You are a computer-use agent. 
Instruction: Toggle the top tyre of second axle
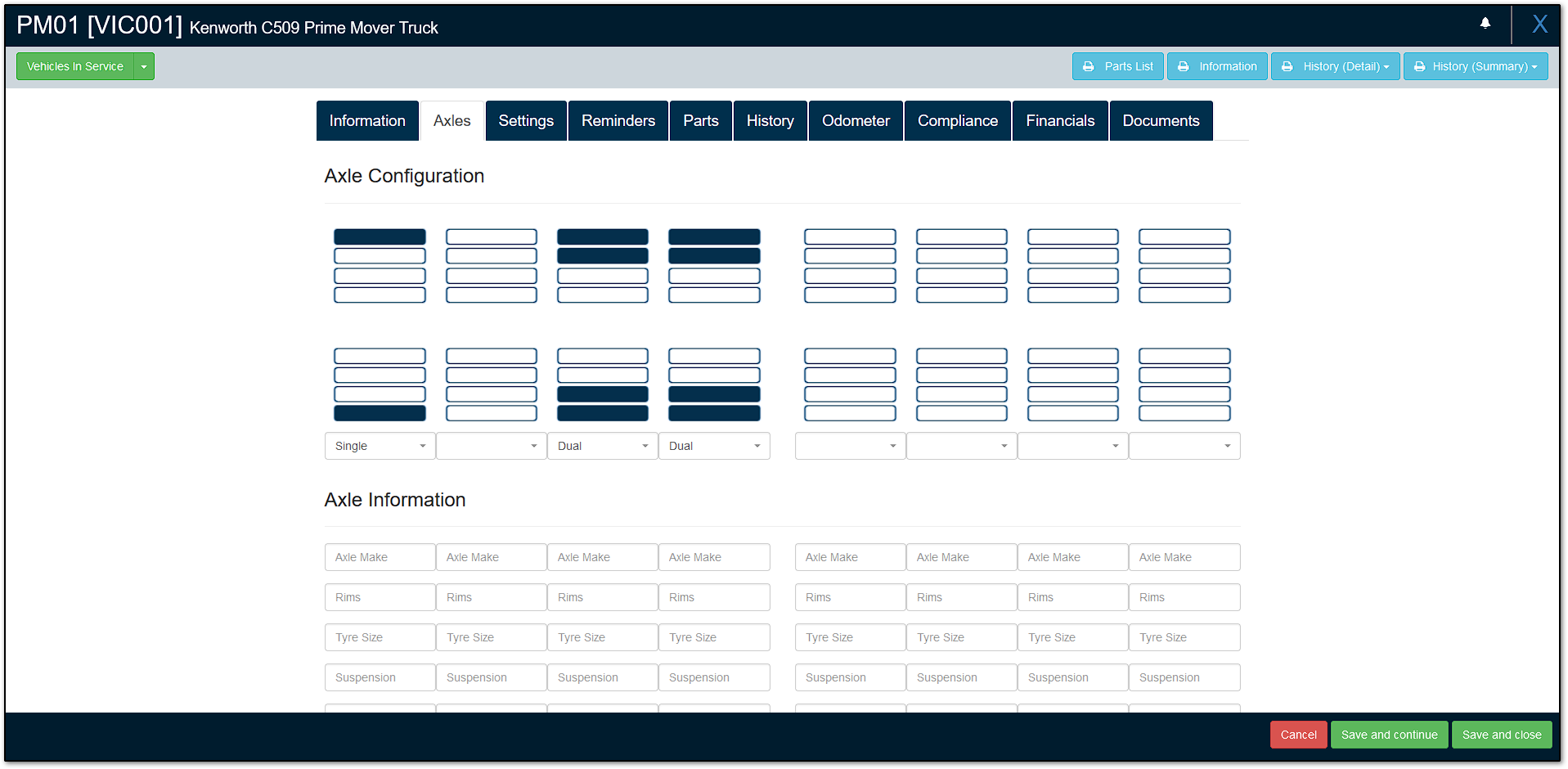[x=491, y=236]
